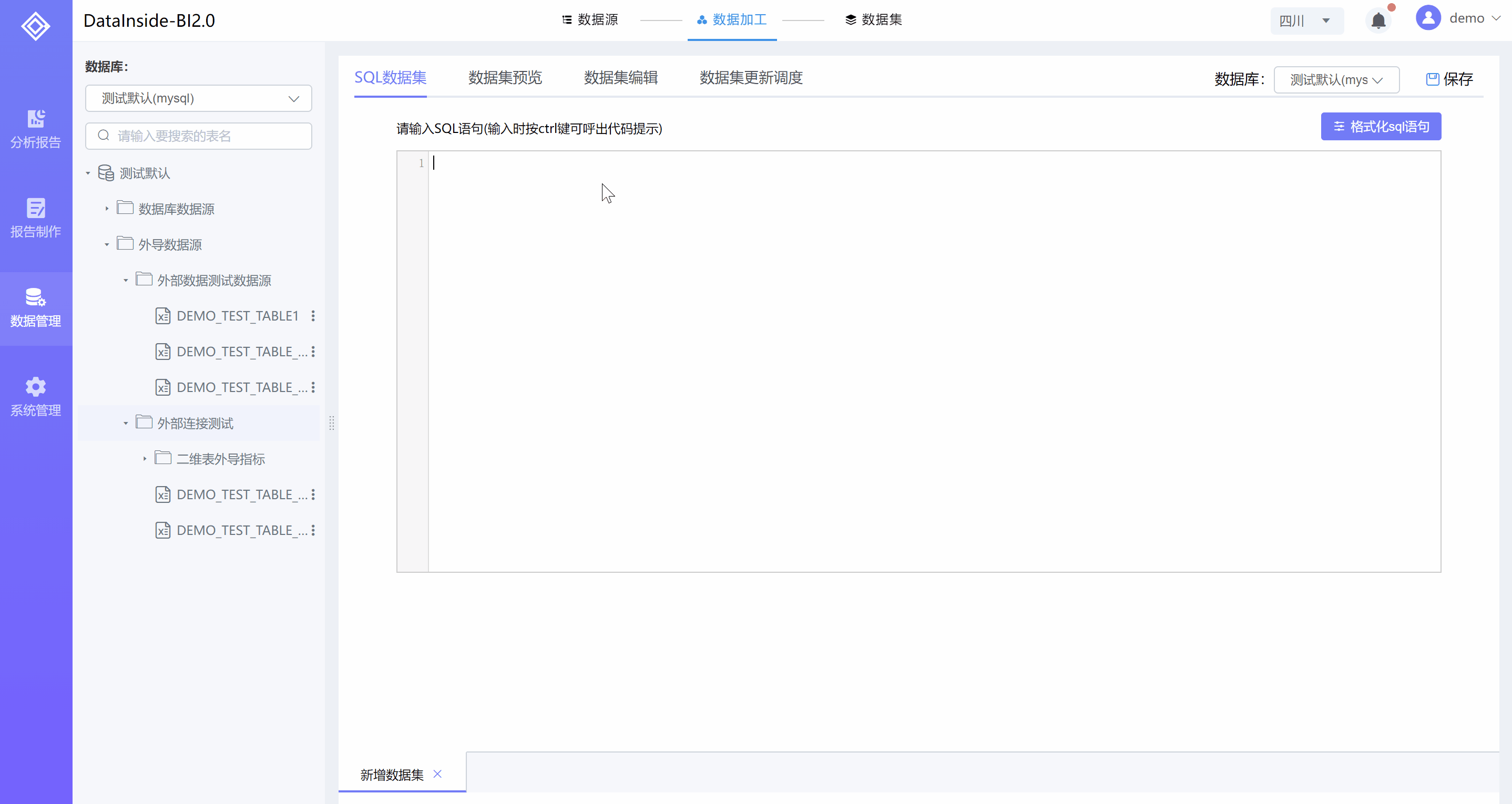Select the 二维表外导指标 tree row
Viewport: 1512px width, 804px height.
coord(198,459)
